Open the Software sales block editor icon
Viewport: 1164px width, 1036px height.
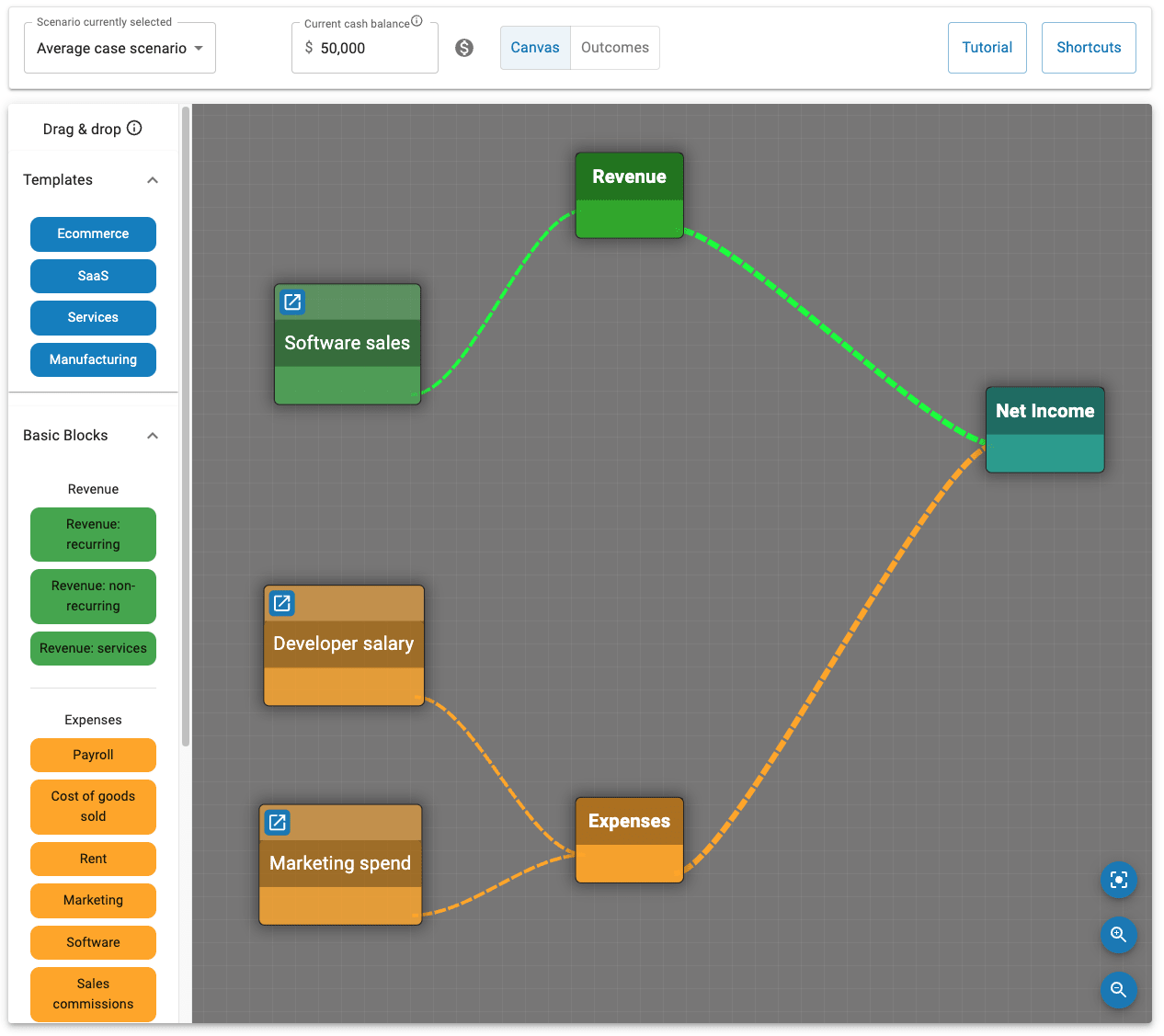292,302
